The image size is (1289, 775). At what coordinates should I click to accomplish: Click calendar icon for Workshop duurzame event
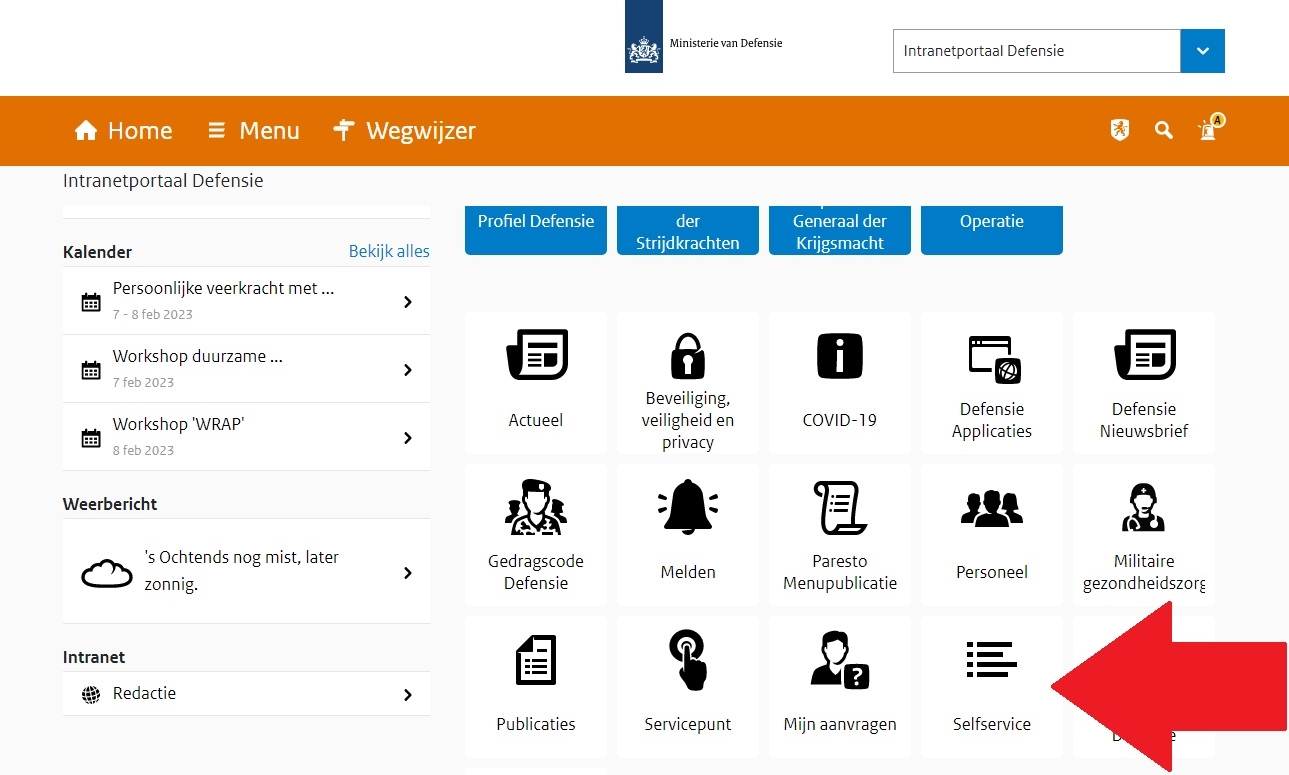point(91,370)
